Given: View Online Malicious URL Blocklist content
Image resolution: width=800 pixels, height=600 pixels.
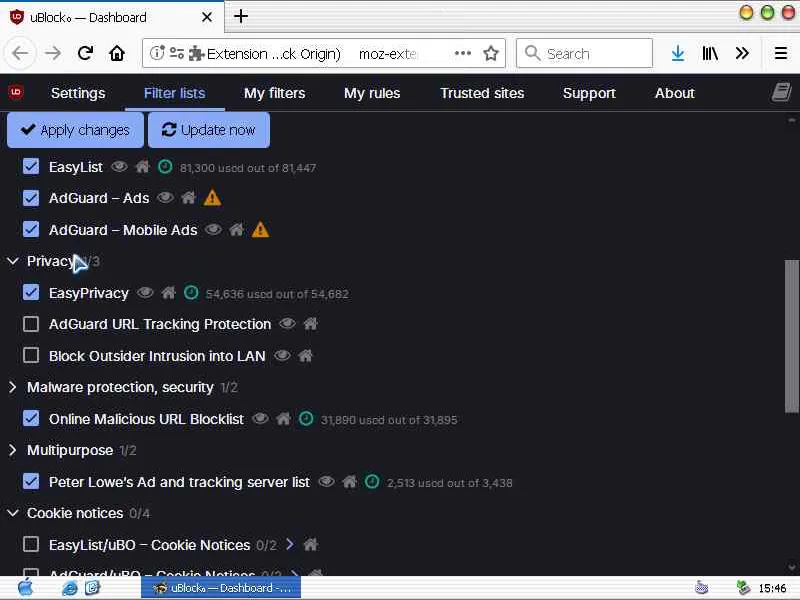Looking at the screenshot, I should point(260,419).
